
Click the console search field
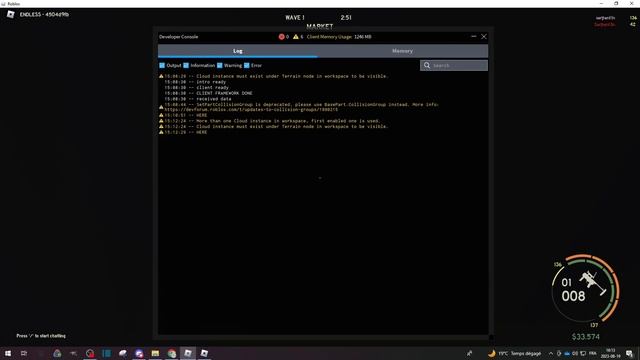[x=454, y=65]
